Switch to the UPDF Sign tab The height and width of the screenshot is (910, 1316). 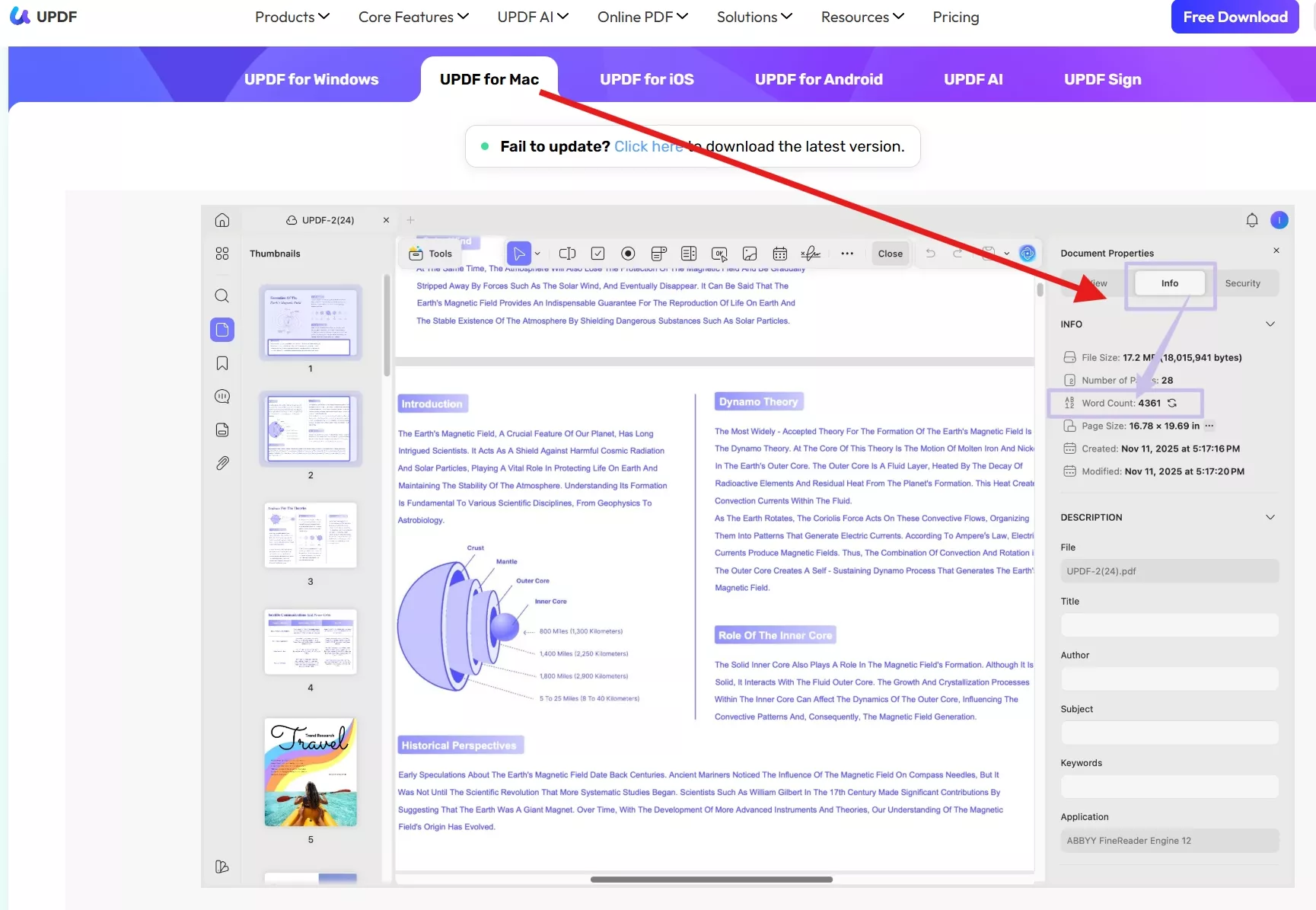1103,79
